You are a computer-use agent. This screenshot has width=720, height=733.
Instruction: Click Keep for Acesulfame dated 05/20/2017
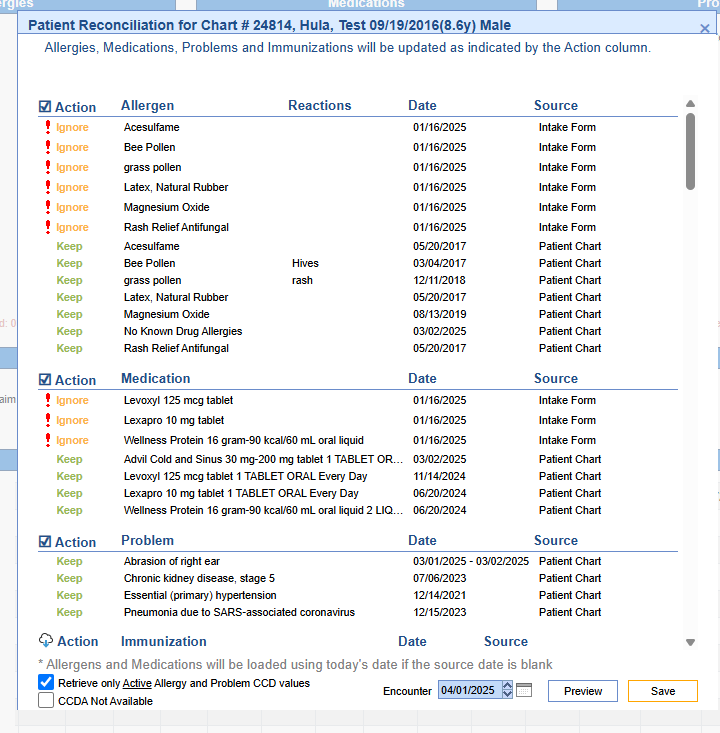69,246
